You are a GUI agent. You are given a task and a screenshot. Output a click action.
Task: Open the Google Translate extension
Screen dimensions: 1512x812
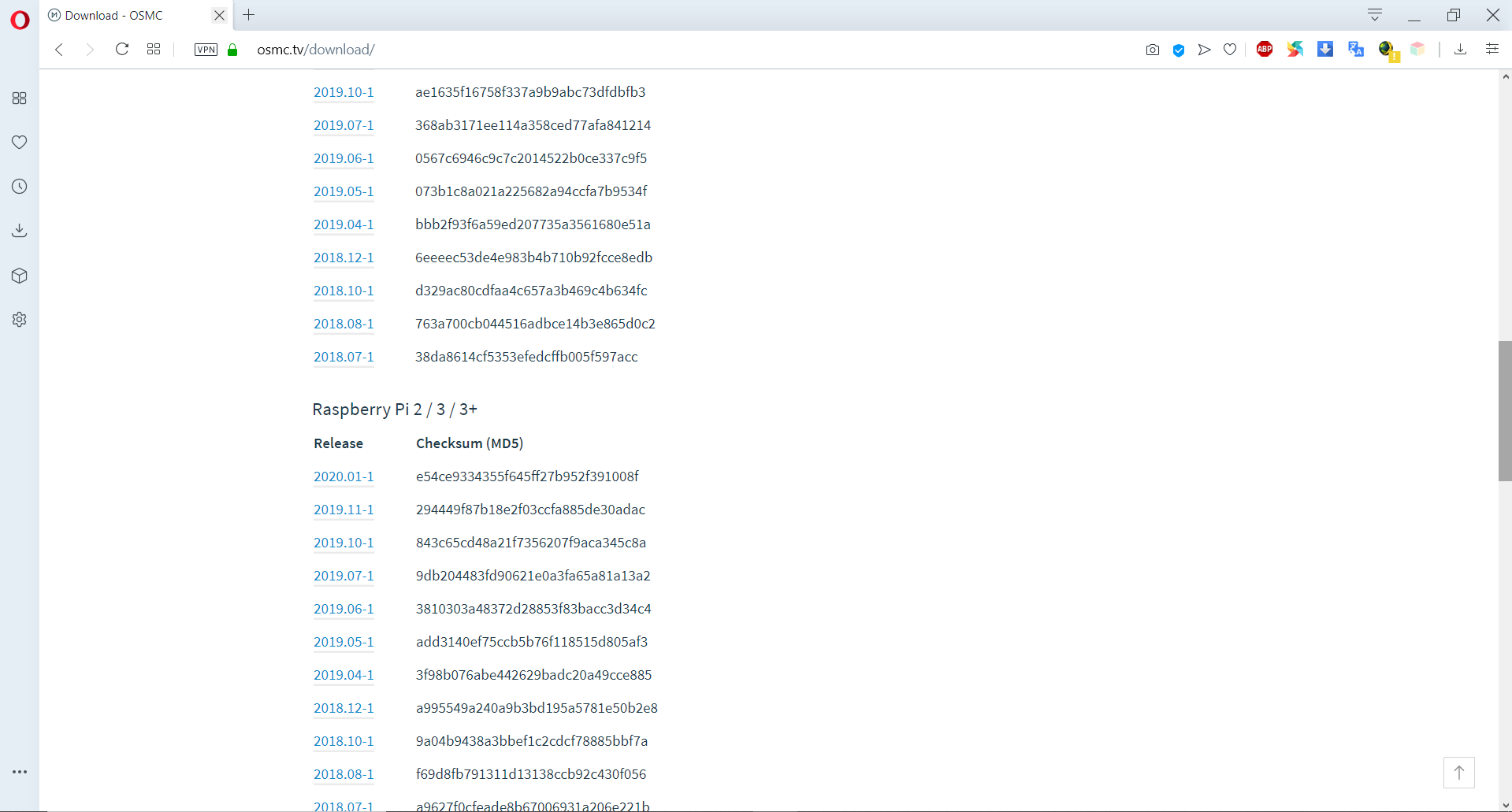[x=1356, y=49]
